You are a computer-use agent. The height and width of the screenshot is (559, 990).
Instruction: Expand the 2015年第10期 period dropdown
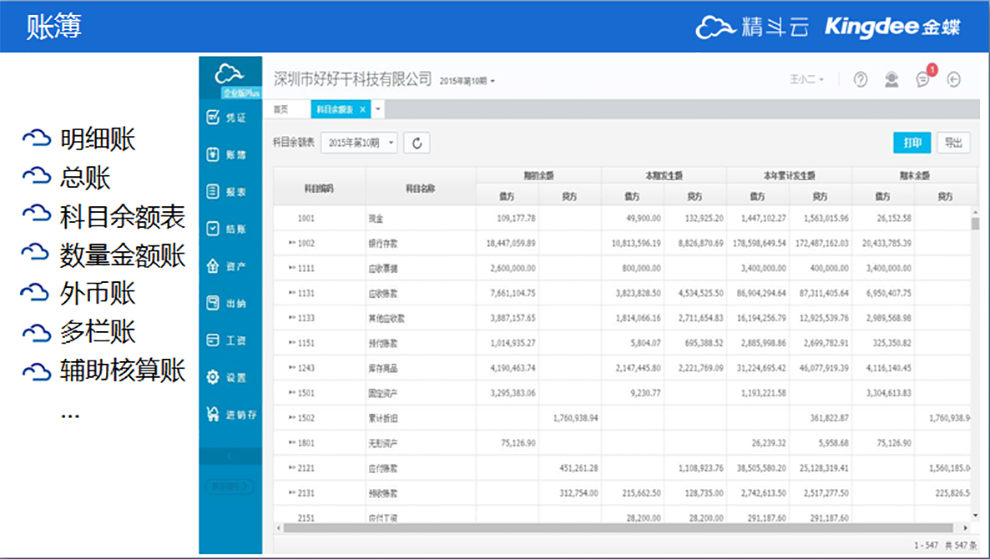point(359,143)
